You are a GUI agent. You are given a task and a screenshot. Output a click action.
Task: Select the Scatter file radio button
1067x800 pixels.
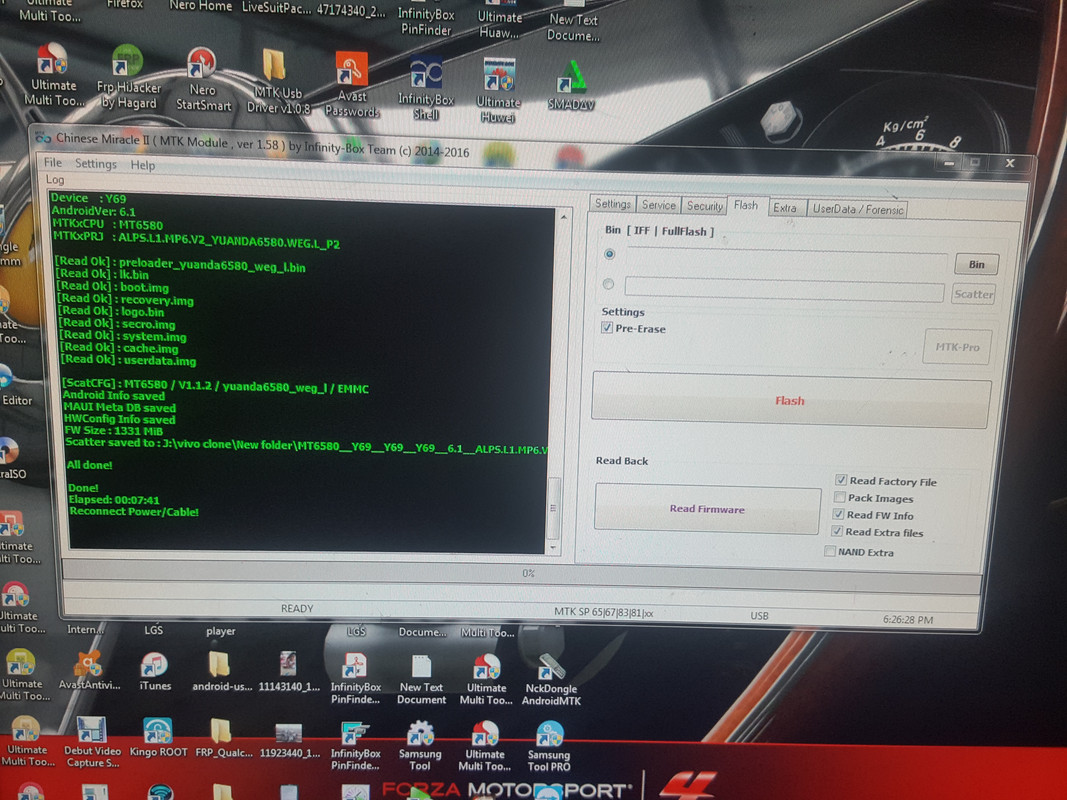point(608,284)
